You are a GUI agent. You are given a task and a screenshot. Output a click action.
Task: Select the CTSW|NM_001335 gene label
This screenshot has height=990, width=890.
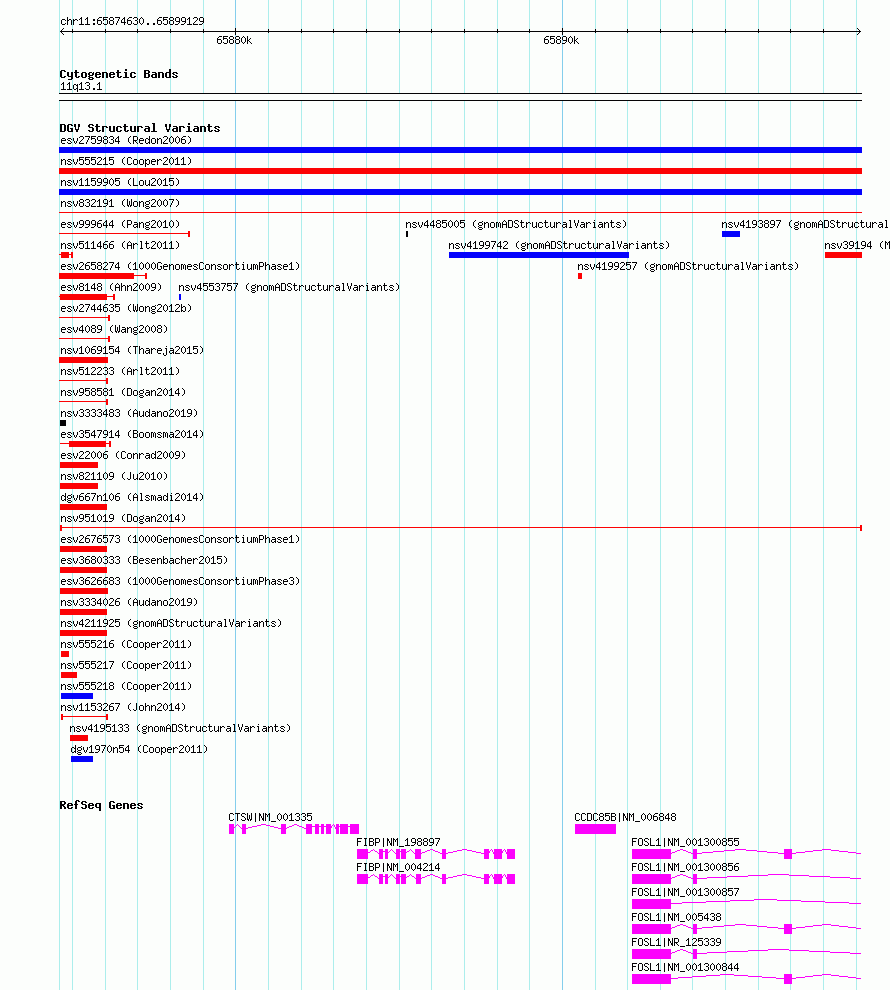pyautogui.click(x=270, y=817)
